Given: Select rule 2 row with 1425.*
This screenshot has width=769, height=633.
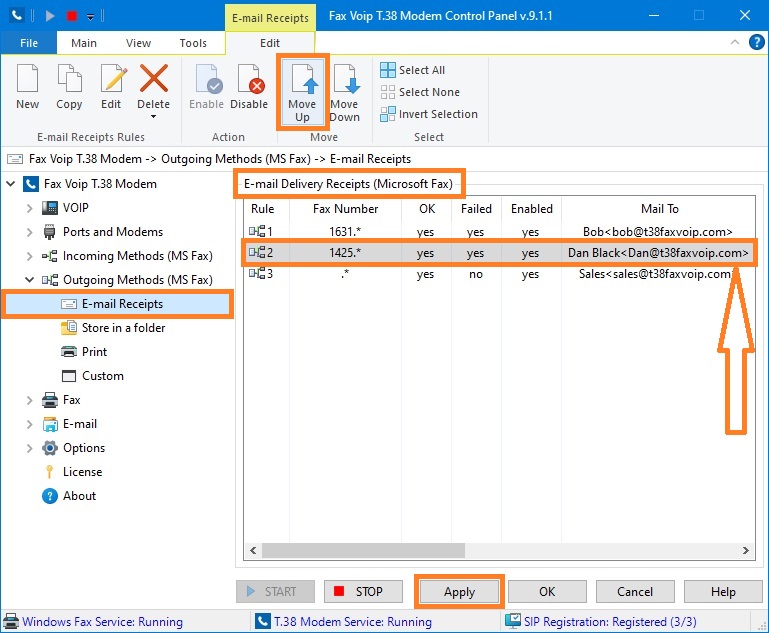Looking at the screenshot, I should point(499,253).
